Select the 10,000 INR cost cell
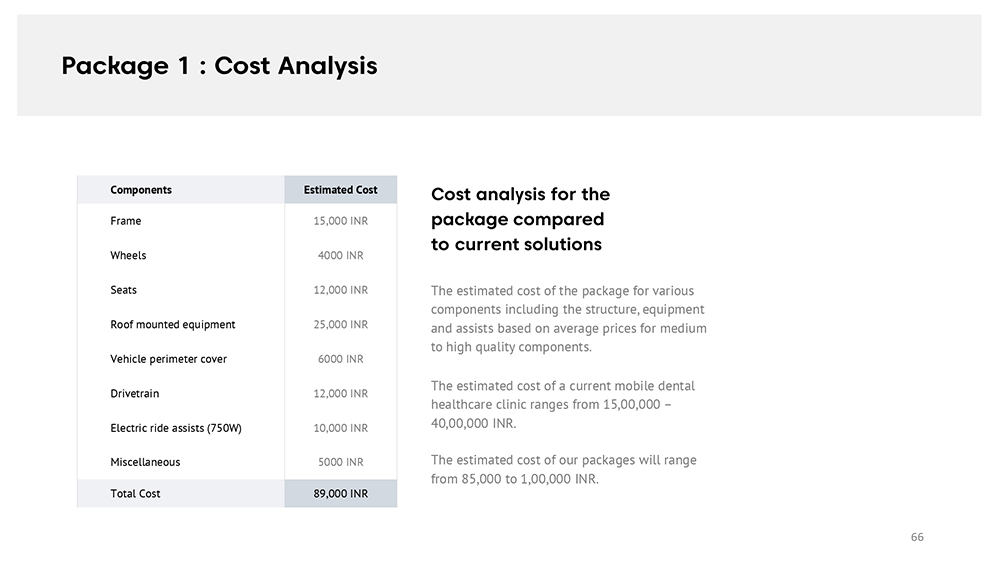The image size is (1000, 563). 341,428
